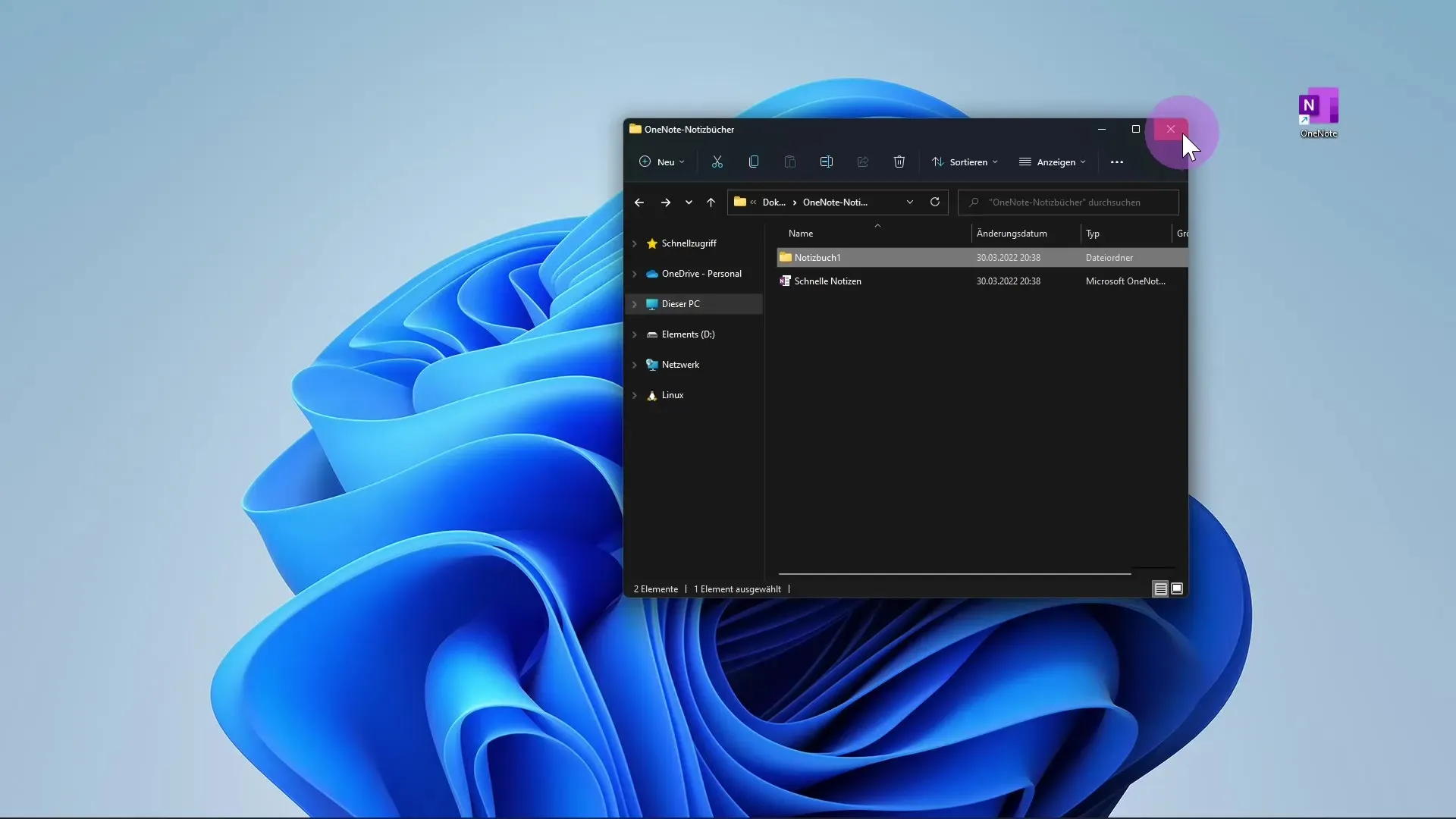Viewport: 1456px width, 819px height.
Task: Click the Delete trash can icon
Action: [899, 162]
